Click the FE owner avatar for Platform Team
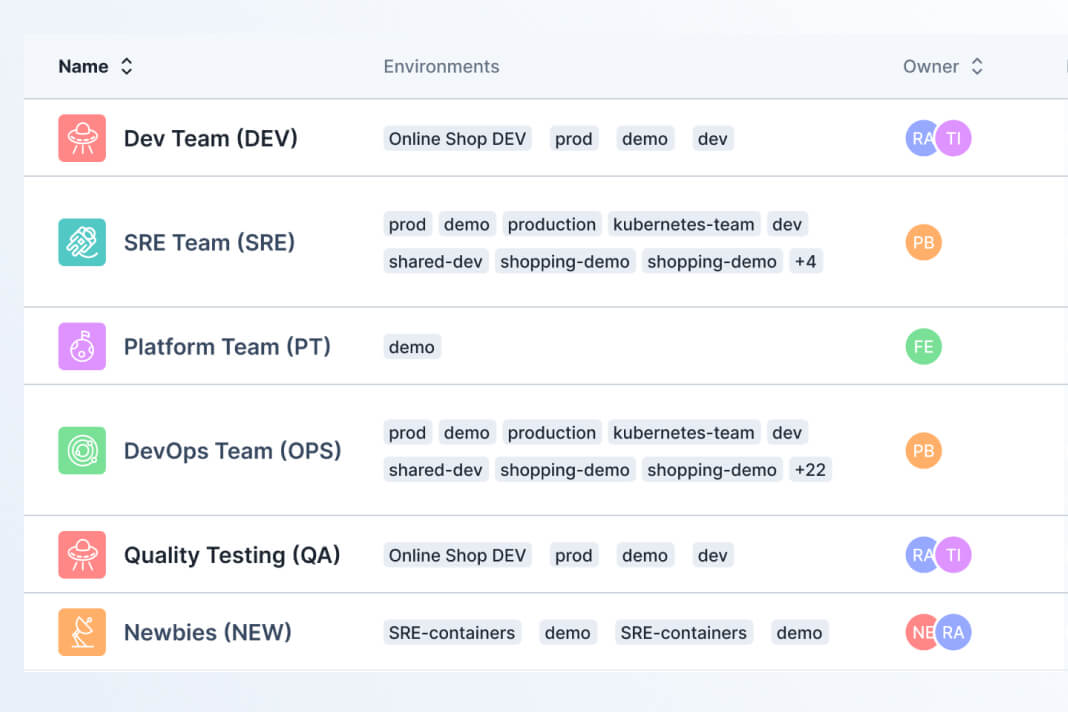Image resolution: width=1068 pixels, height=712 pixels. 923,346
